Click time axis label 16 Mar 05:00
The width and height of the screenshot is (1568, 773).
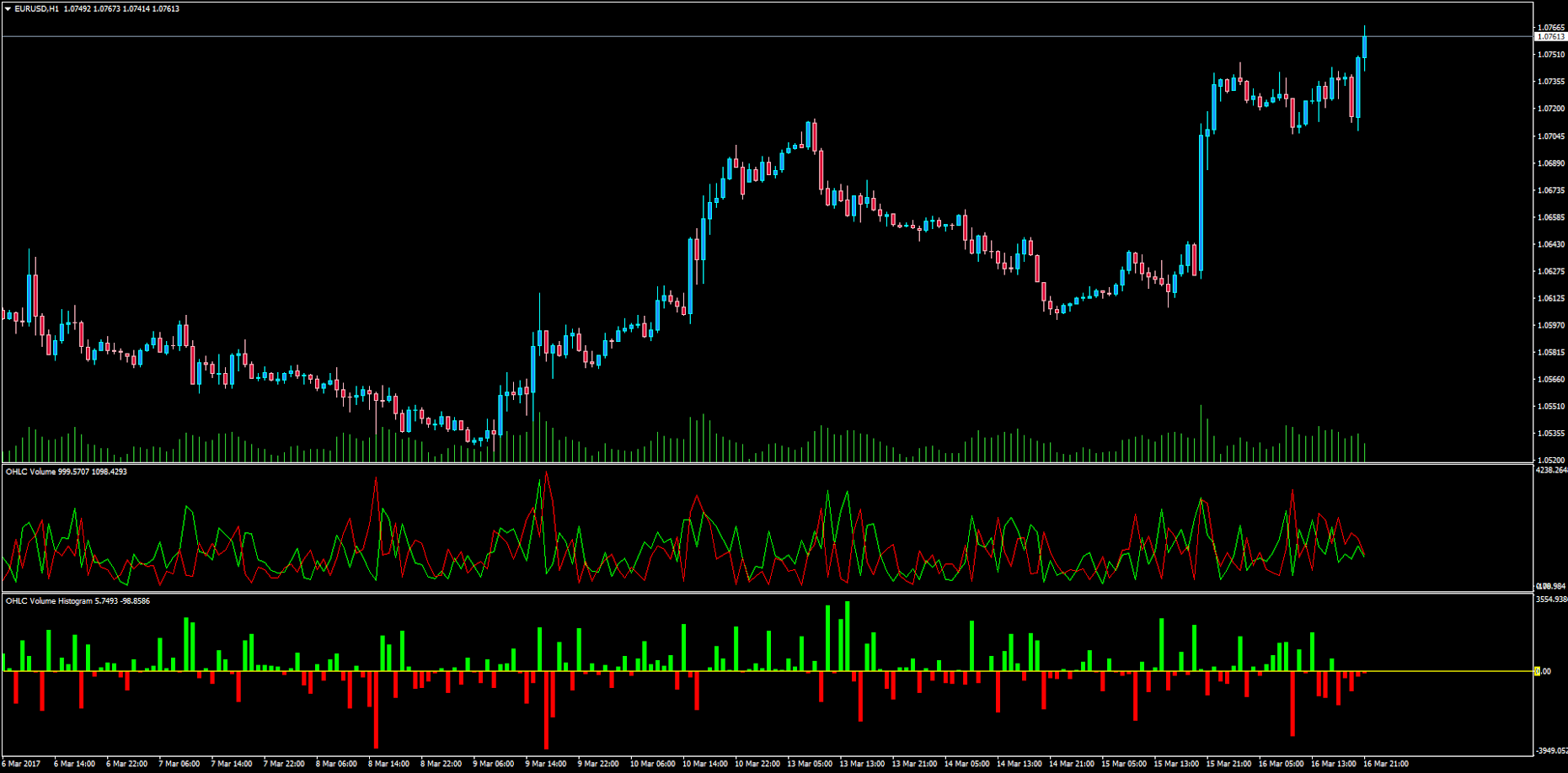[1282, 764]
